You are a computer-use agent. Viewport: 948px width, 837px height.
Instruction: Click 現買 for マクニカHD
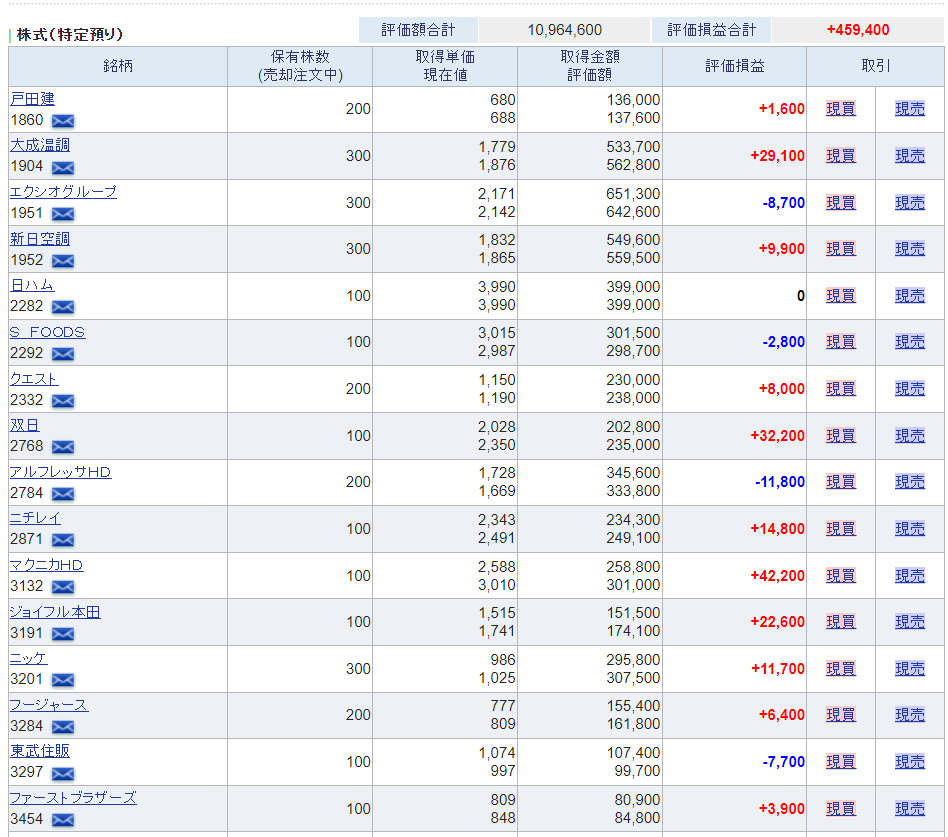coord(841,575)
